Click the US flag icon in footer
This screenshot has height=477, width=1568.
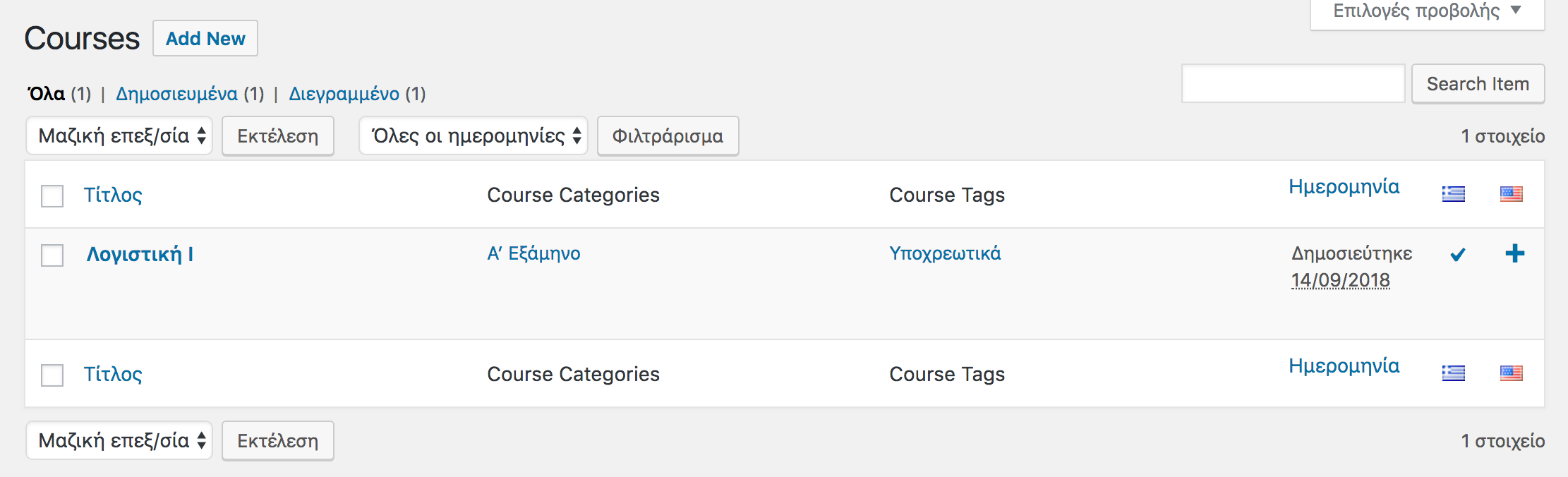tap(1511, 373)
